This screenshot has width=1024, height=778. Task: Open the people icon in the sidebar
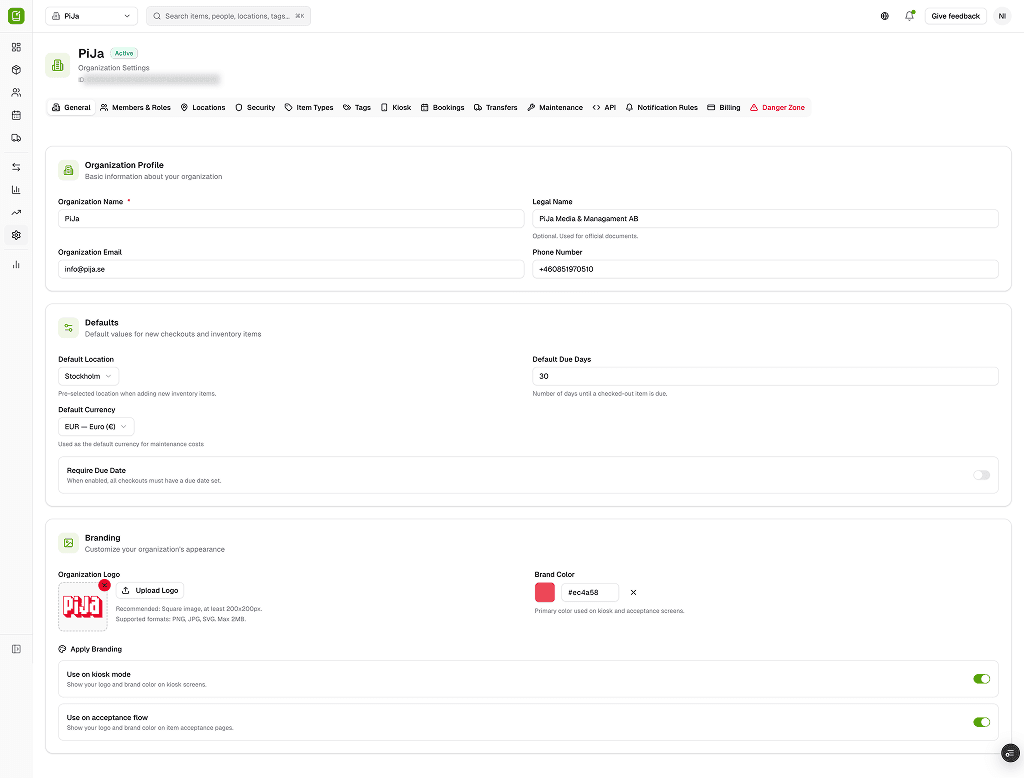click(x=16, y=92)
